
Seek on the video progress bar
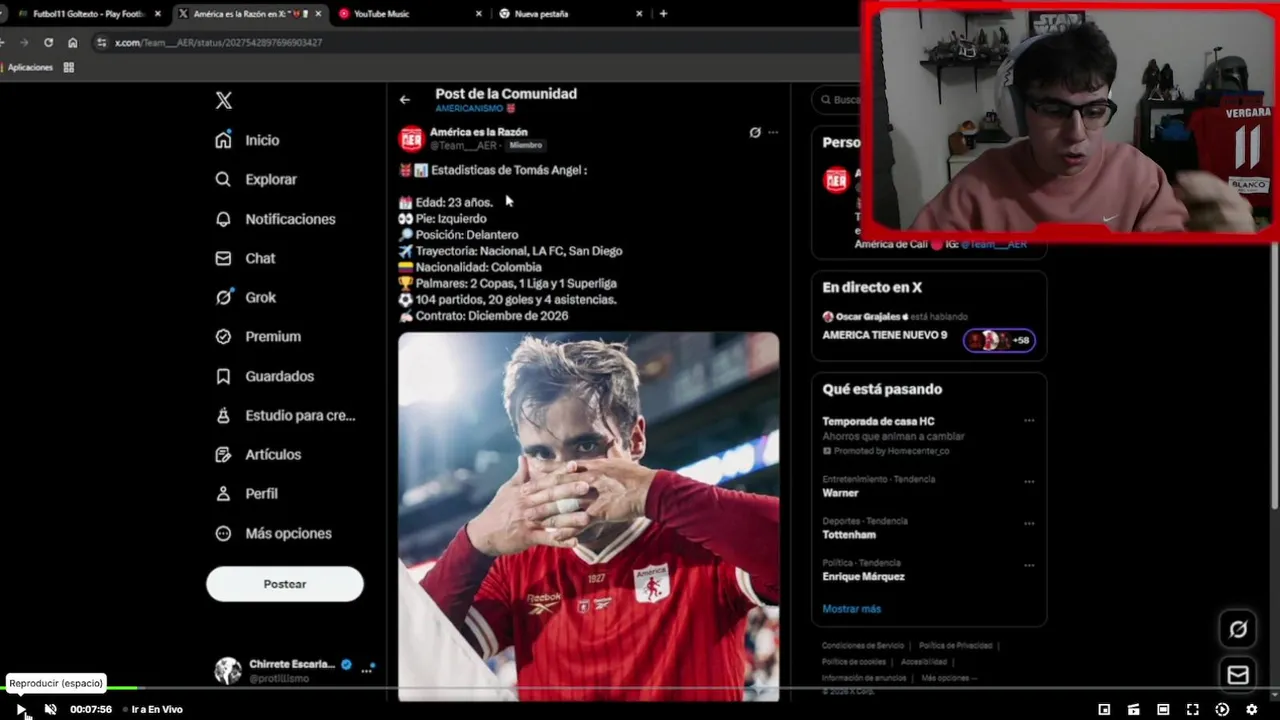pyautogui.click(x=640, y=688)
